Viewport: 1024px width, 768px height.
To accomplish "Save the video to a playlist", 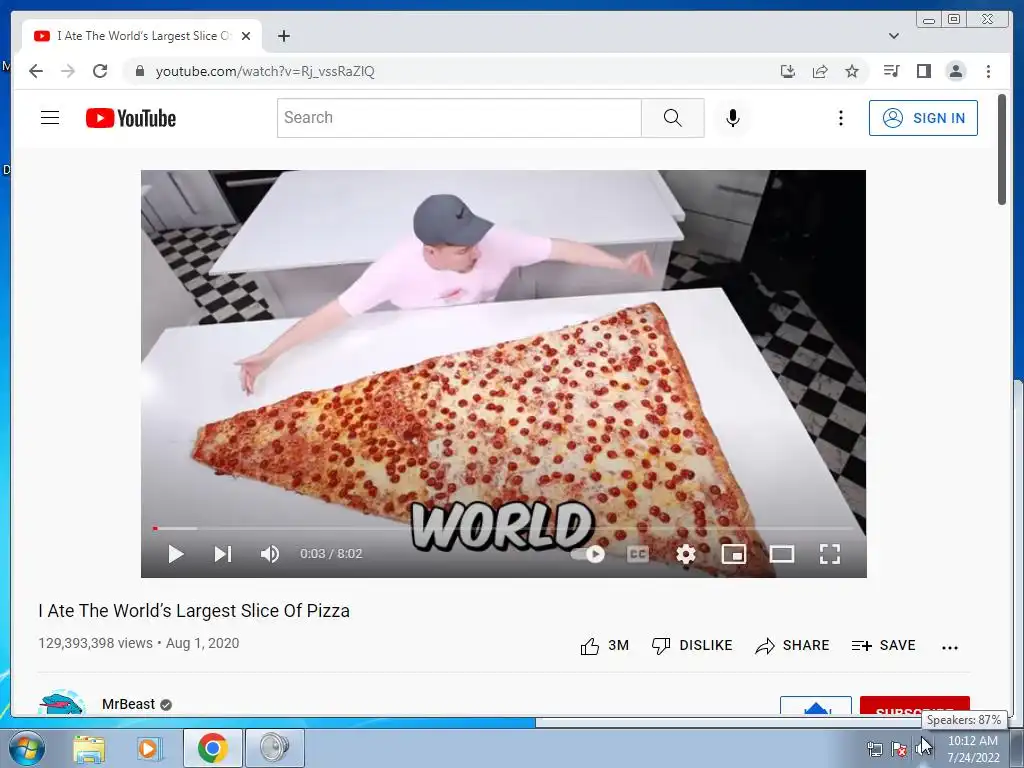I will (x=884, y=646).
